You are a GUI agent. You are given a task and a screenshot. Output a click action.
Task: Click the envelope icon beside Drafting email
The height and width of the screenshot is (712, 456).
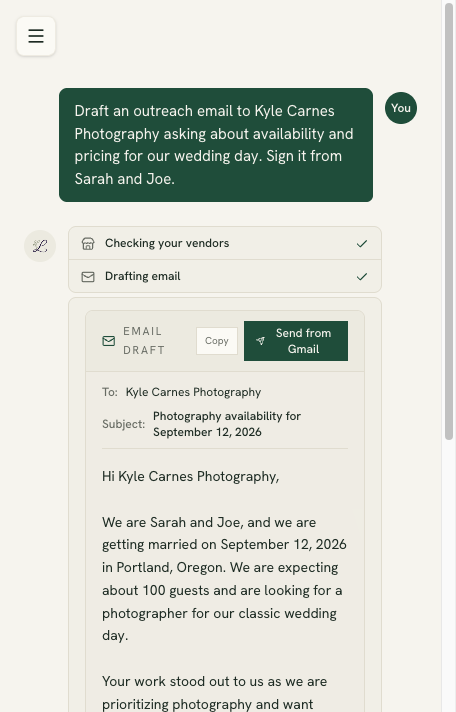click(88, 277)
